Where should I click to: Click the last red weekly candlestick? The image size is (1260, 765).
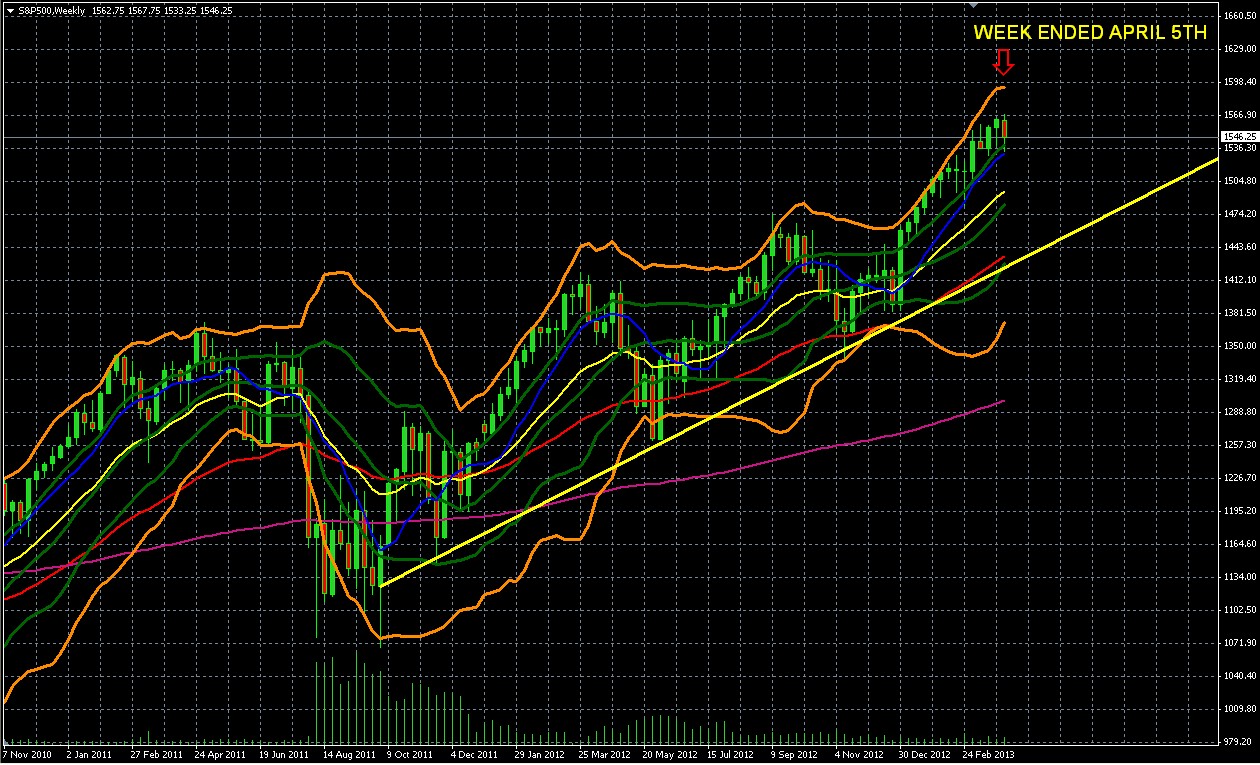pyautogui.click(x=1003, y=129)
